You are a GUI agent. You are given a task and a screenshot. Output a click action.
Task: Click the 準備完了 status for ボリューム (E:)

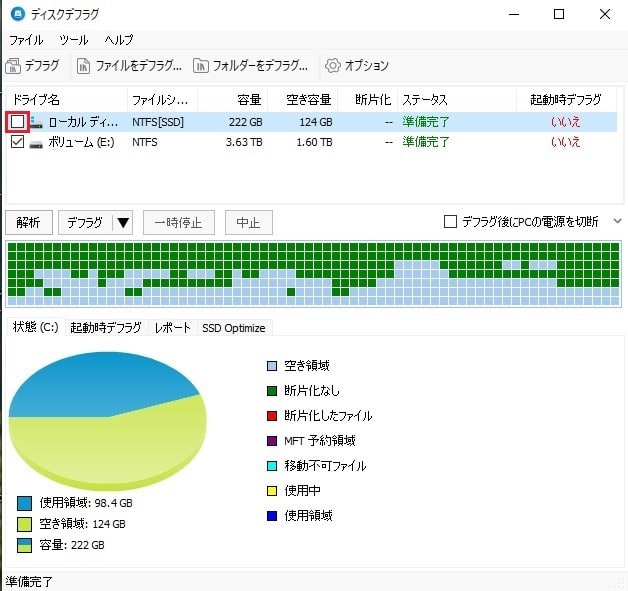point(426,142)
